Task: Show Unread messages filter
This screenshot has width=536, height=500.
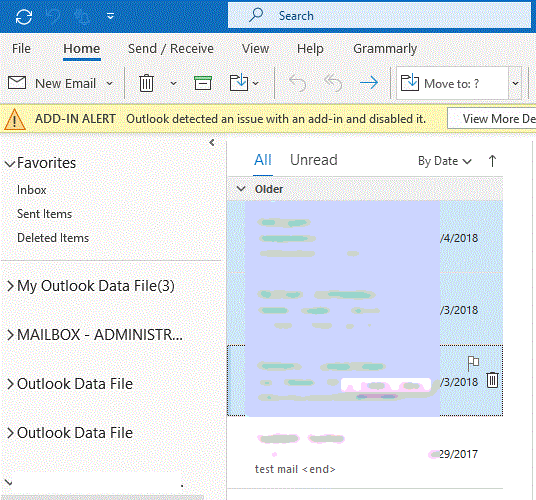Action: (x=313, y=160)
